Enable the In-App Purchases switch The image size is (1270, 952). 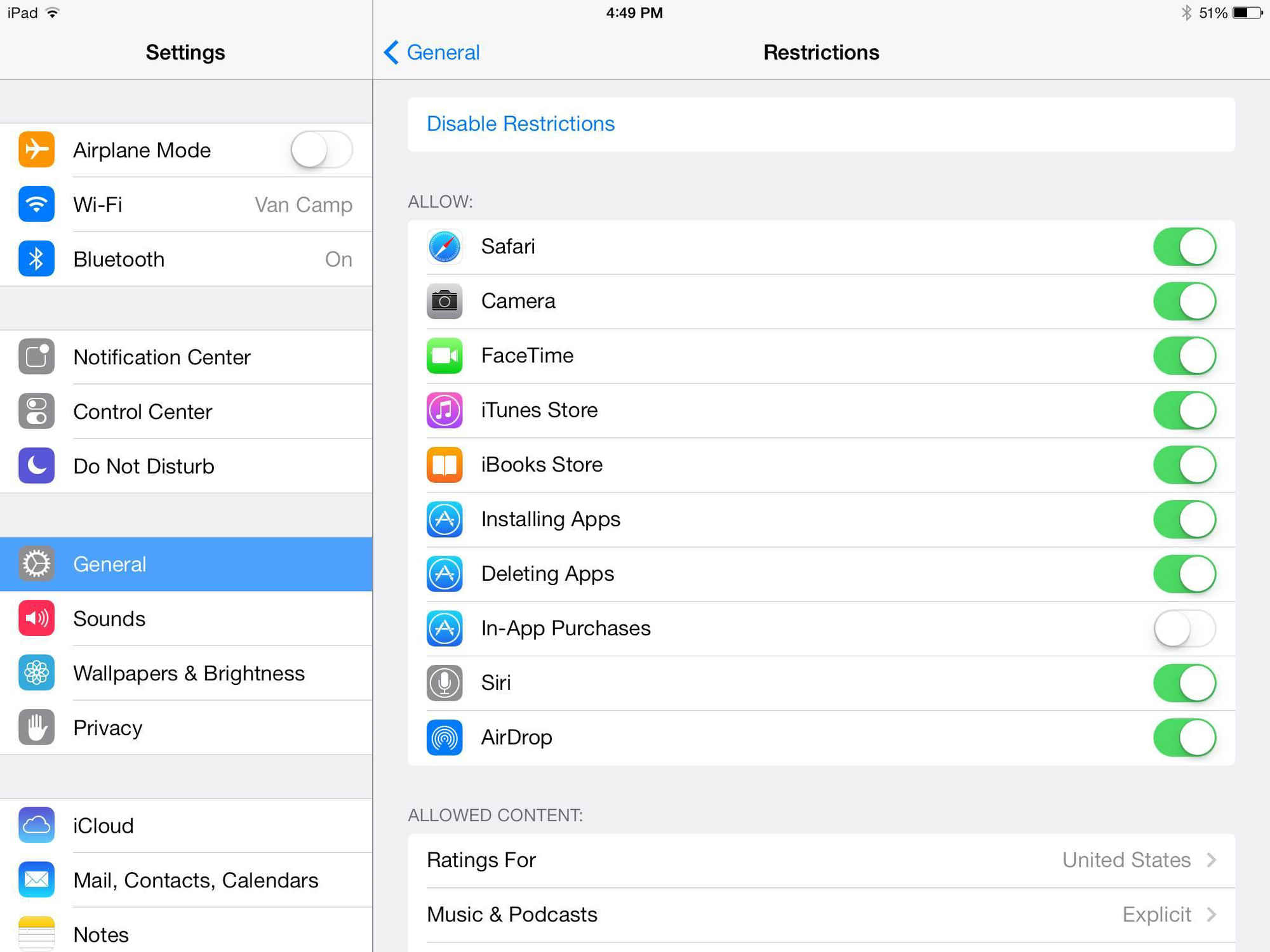(x=1184, y=628)
